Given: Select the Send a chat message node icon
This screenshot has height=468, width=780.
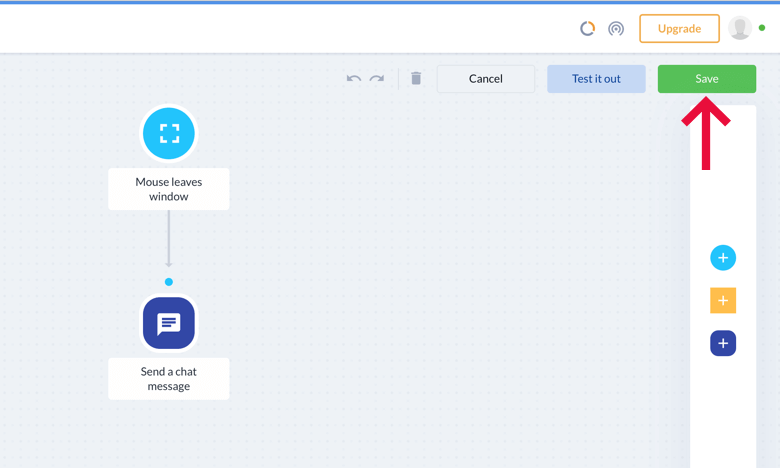Looking at the screenshot, I should click(x=169, y=323).
